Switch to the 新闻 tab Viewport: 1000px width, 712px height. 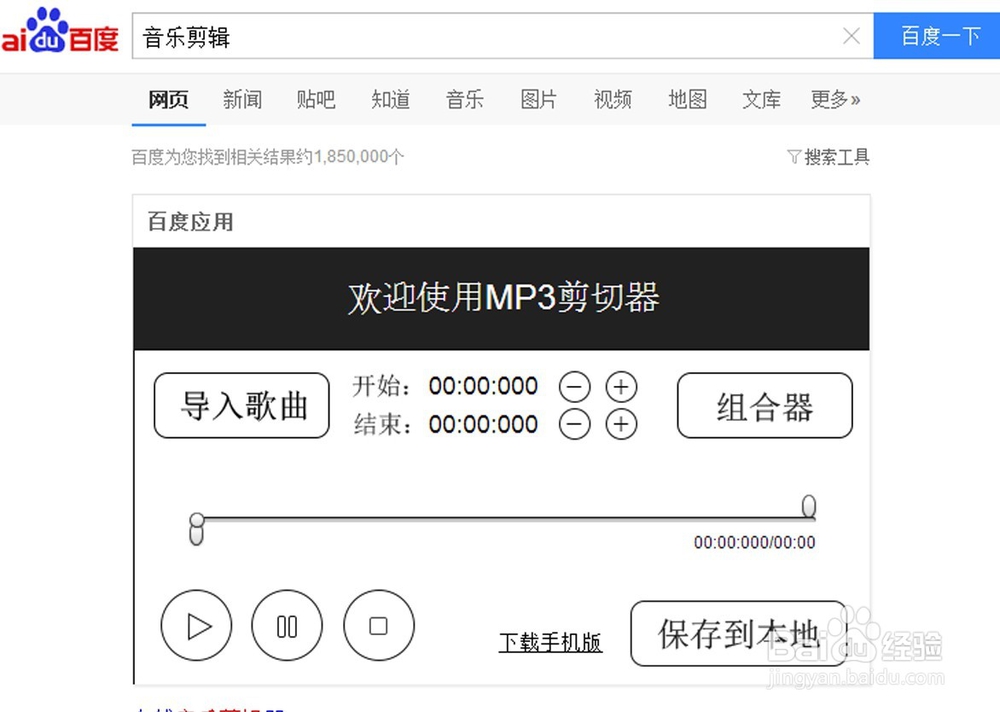pos(242,100)
